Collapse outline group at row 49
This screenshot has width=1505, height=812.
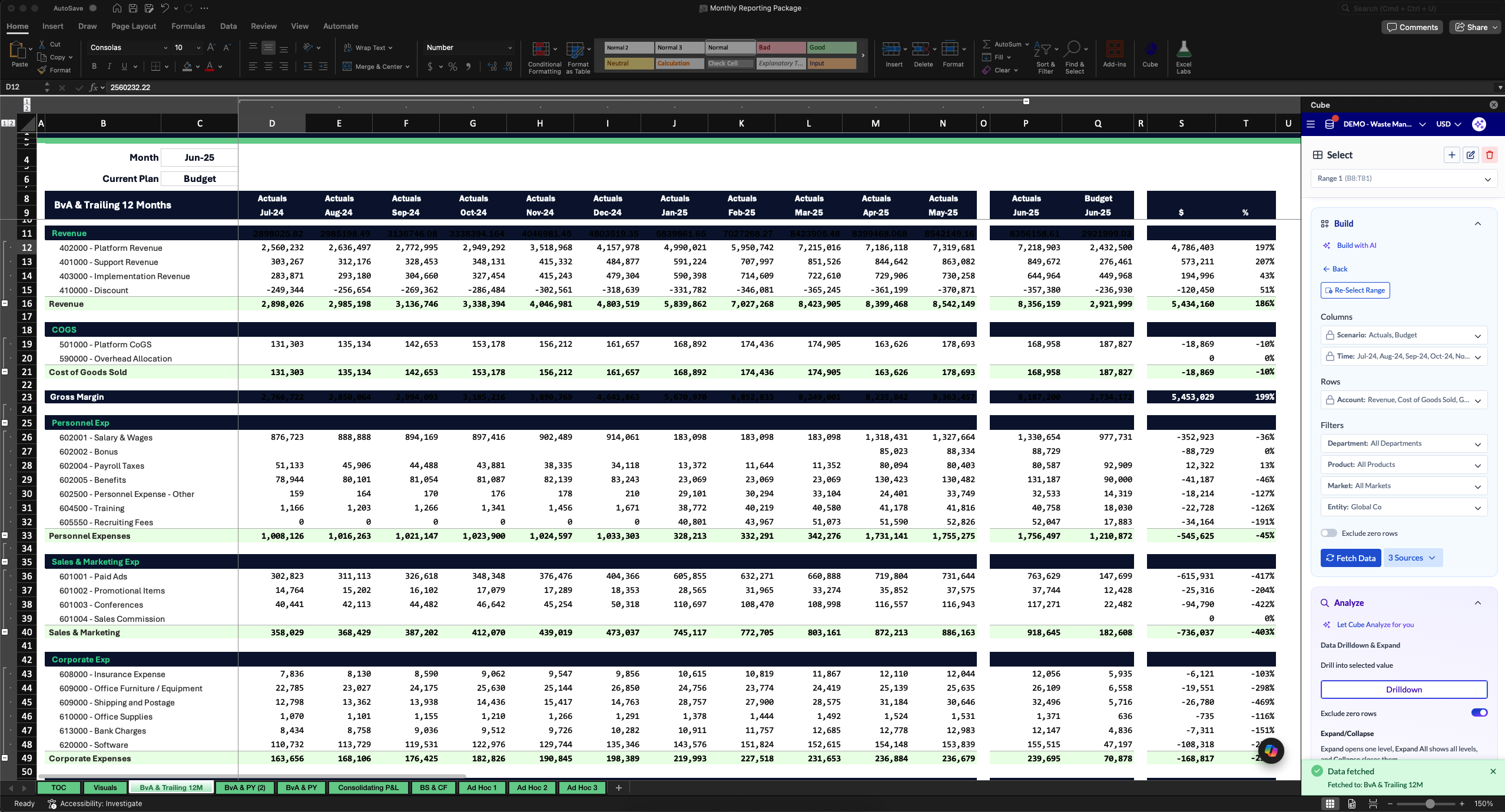[5, 758]
